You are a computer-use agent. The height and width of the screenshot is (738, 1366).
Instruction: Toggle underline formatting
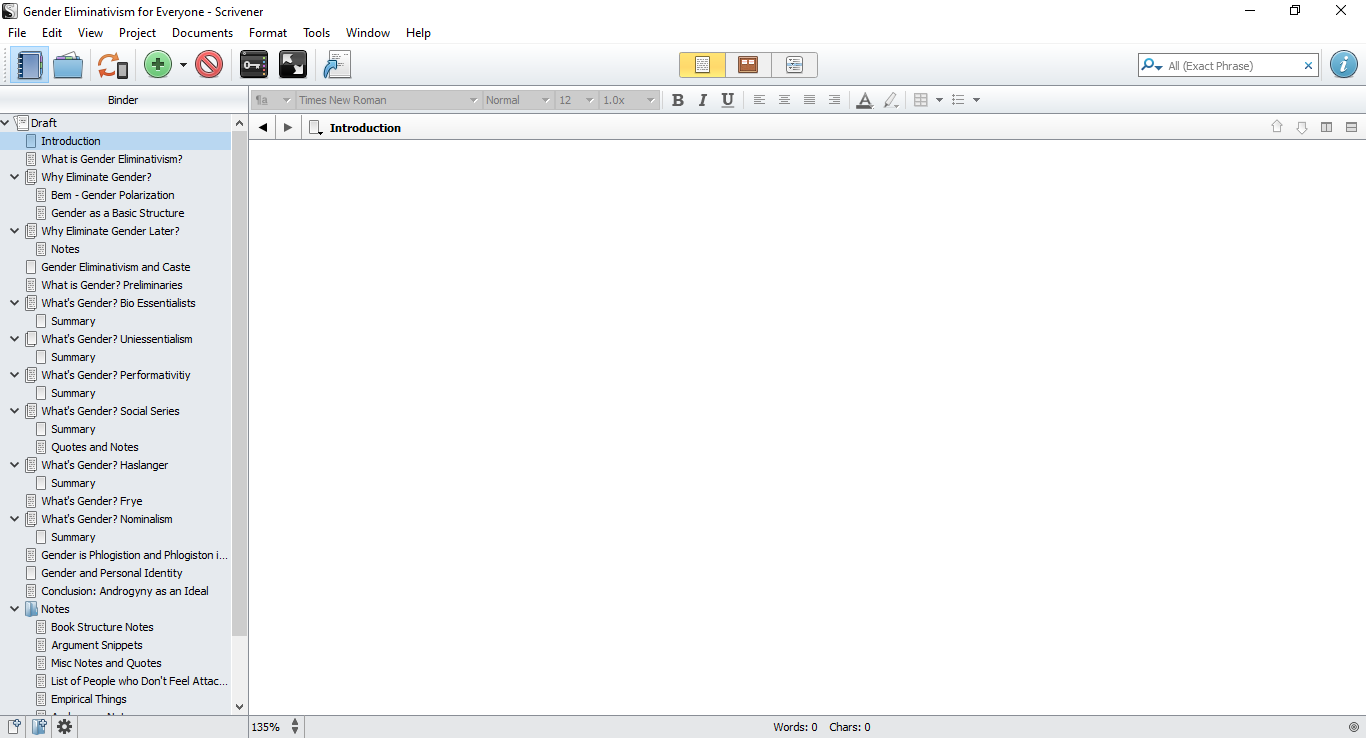[x=727, y=100]
